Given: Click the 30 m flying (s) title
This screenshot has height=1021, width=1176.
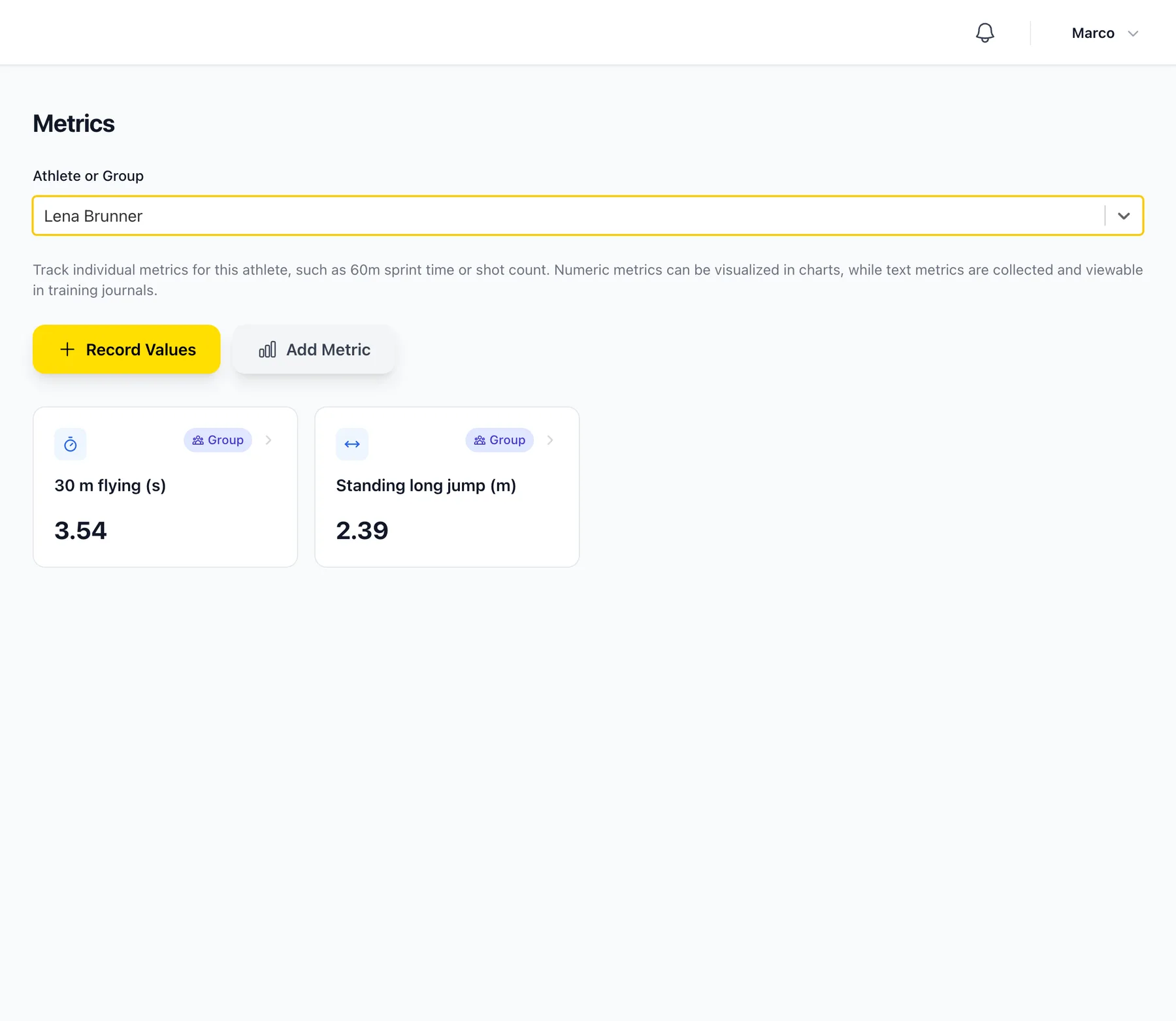Looking at the screenshot, I should point(110,485).
